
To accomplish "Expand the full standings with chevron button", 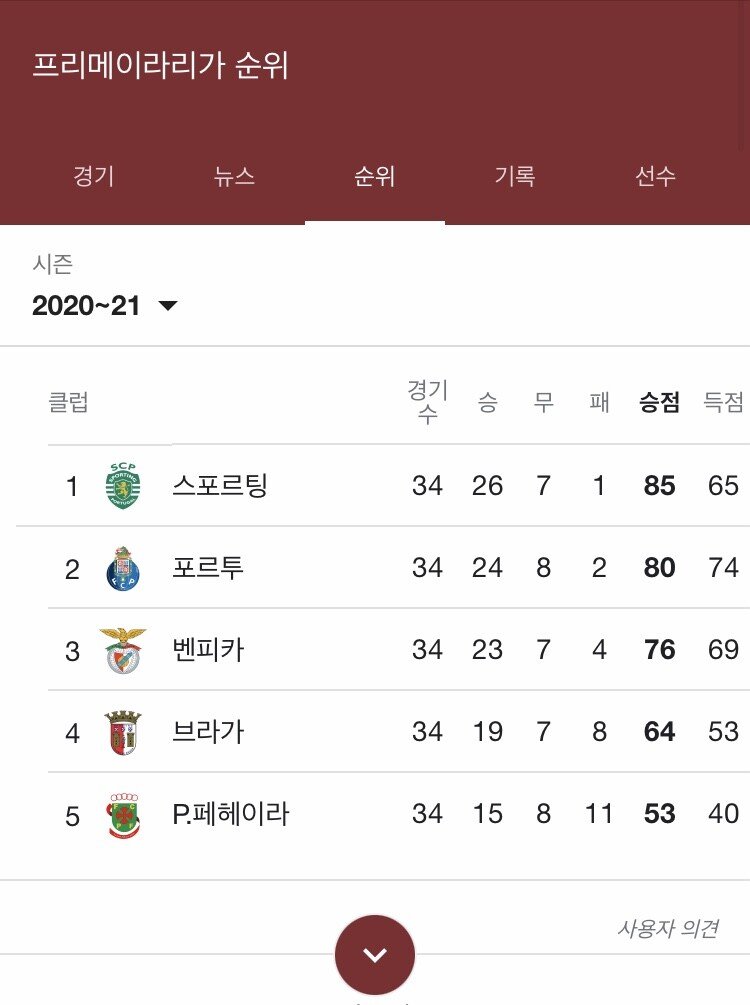I will click(375, 955).
